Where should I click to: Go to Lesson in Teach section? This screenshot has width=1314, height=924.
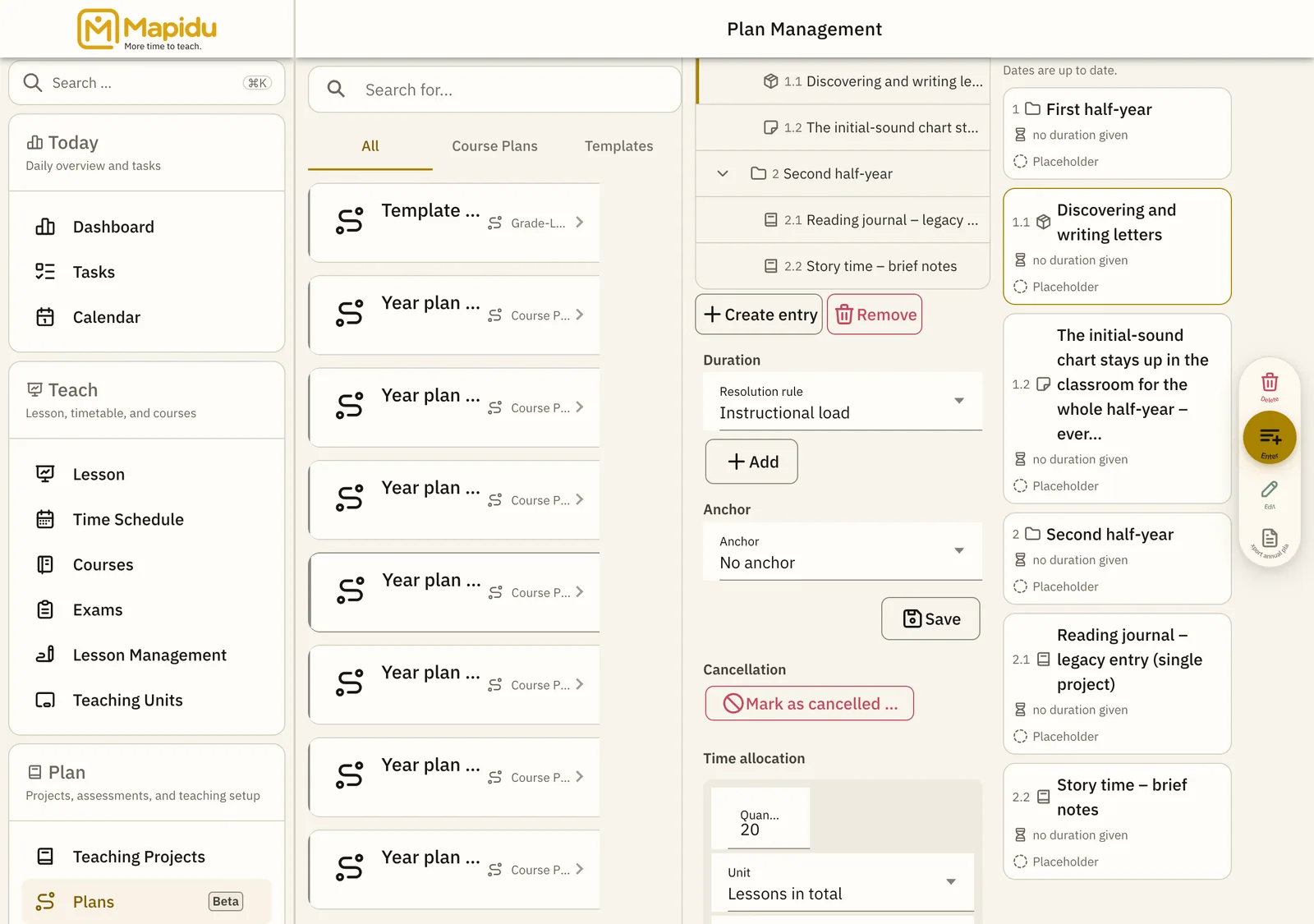[147, 474]
